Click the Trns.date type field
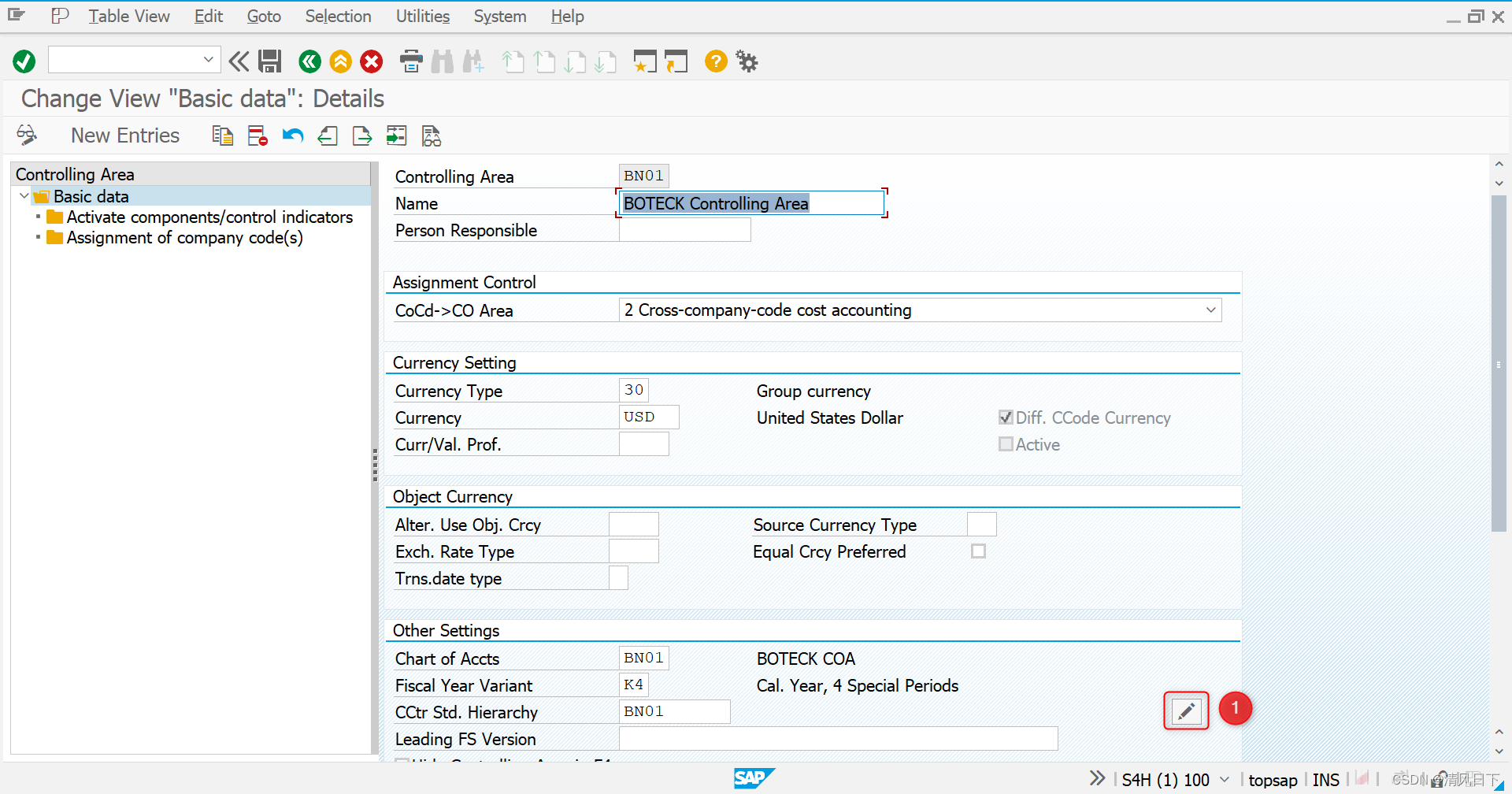The image size is (1512, 794). (618, 578)
